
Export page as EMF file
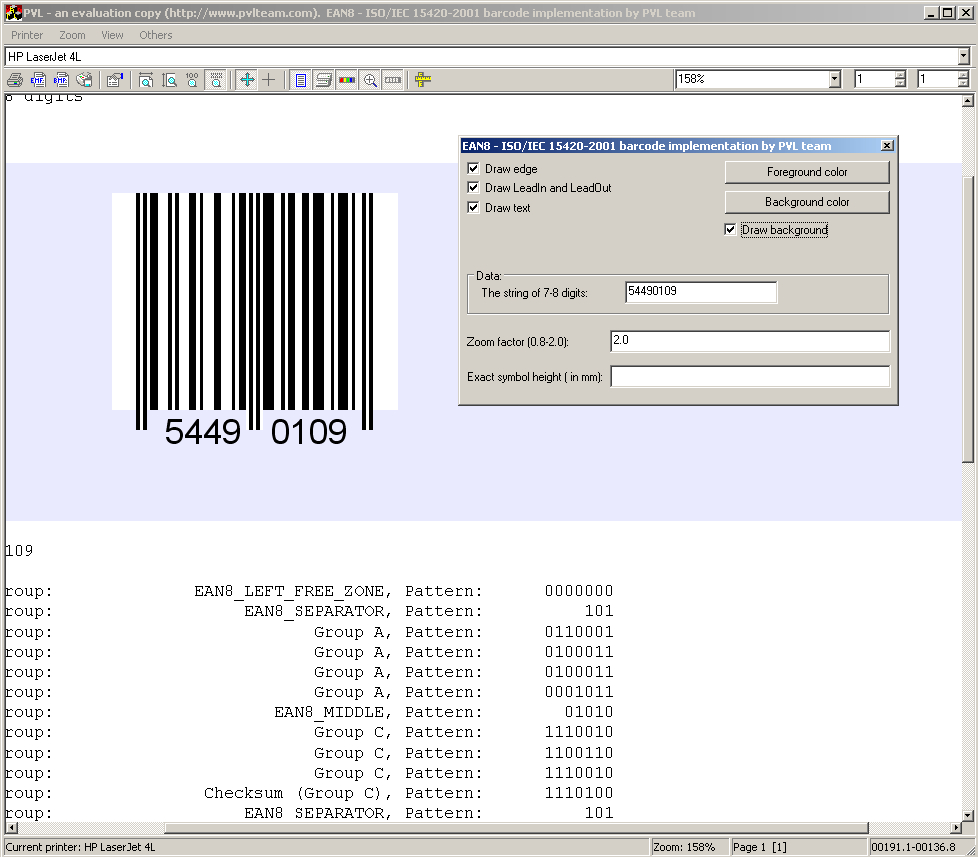click(38, 80)
